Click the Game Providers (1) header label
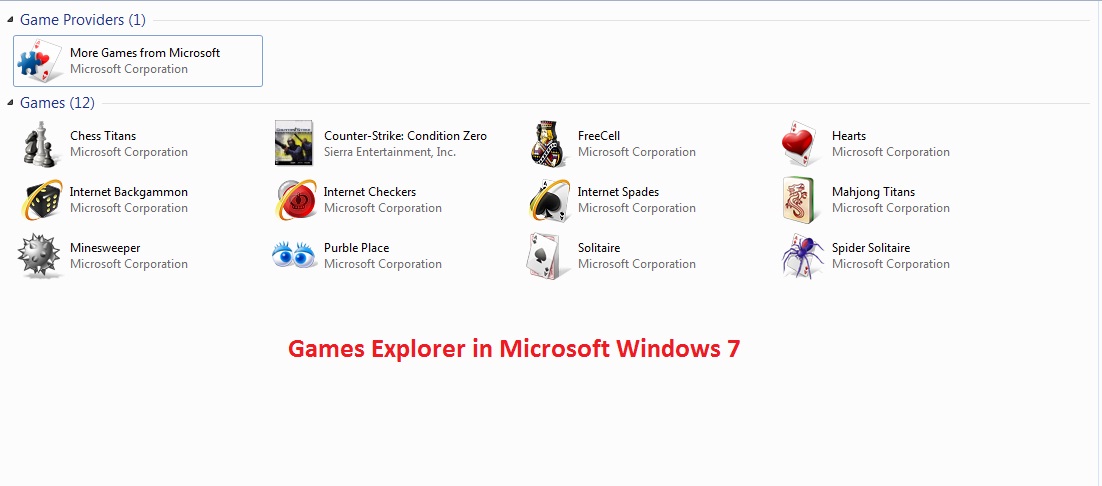The width and height of the screenshot is (1102, 486). [x=82, y=20]
